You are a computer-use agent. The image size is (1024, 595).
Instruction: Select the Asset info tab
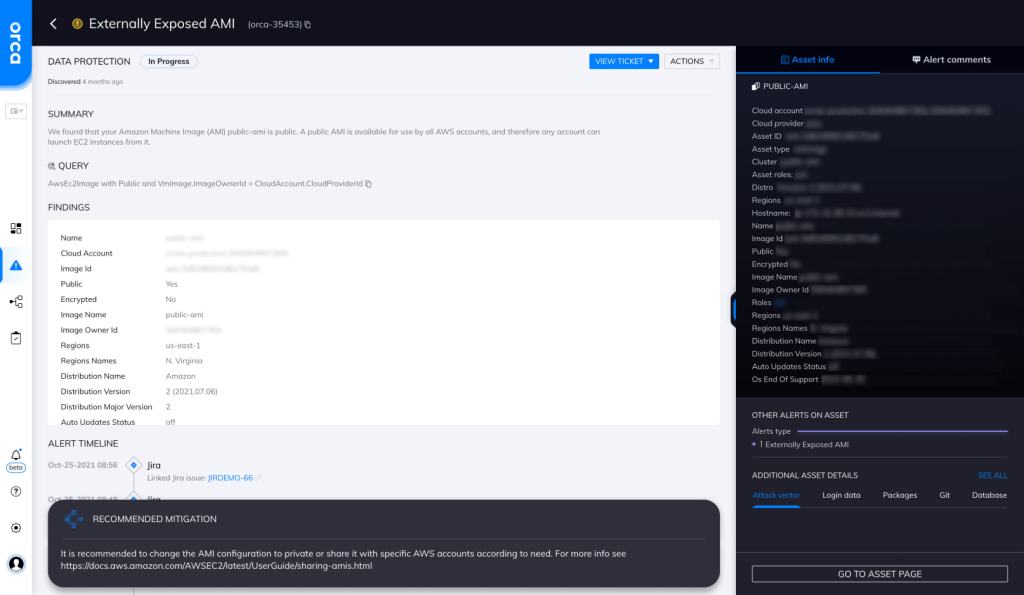point(807,60)
